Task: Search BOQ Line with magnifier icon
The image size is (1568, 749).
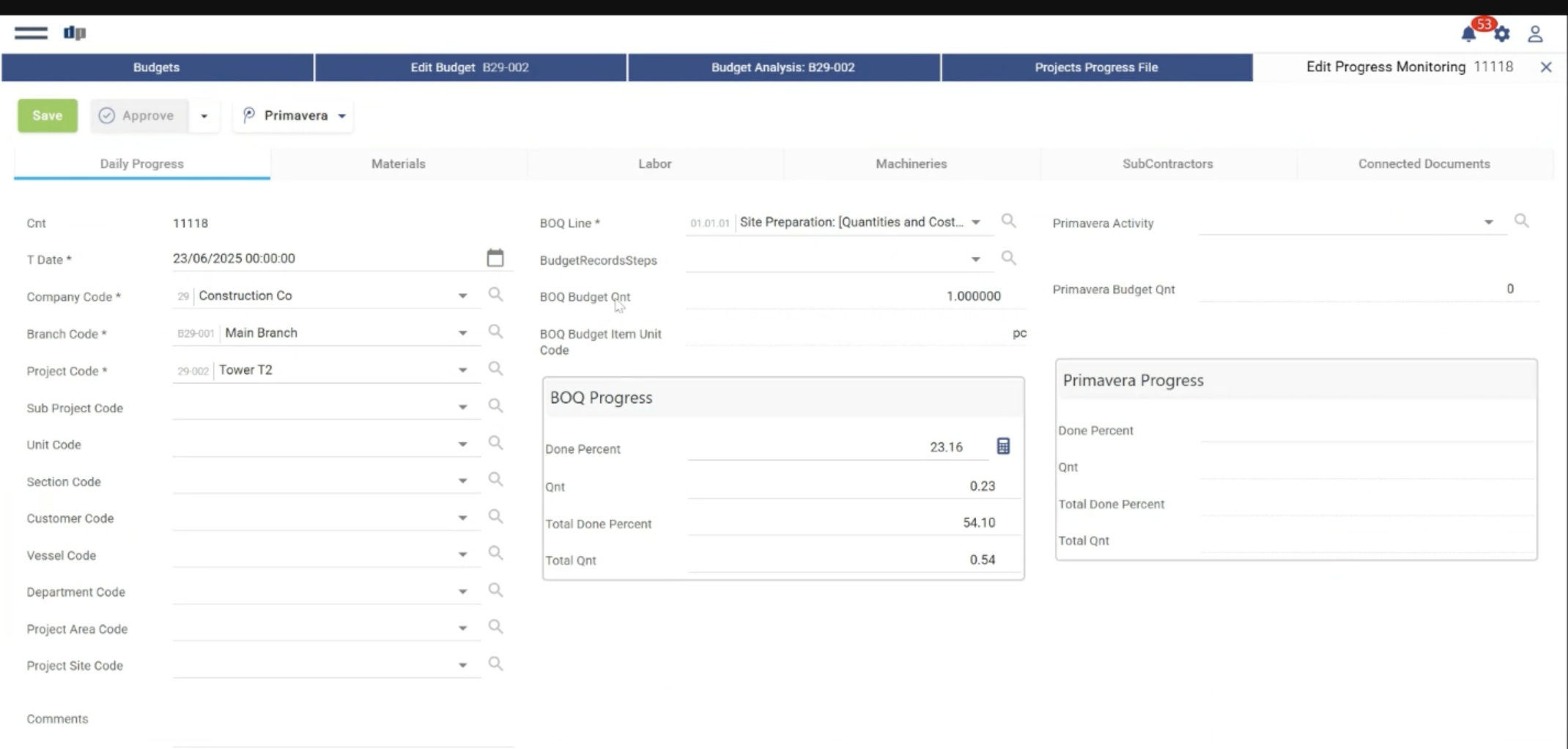Action: click(x=1009, y=221)
